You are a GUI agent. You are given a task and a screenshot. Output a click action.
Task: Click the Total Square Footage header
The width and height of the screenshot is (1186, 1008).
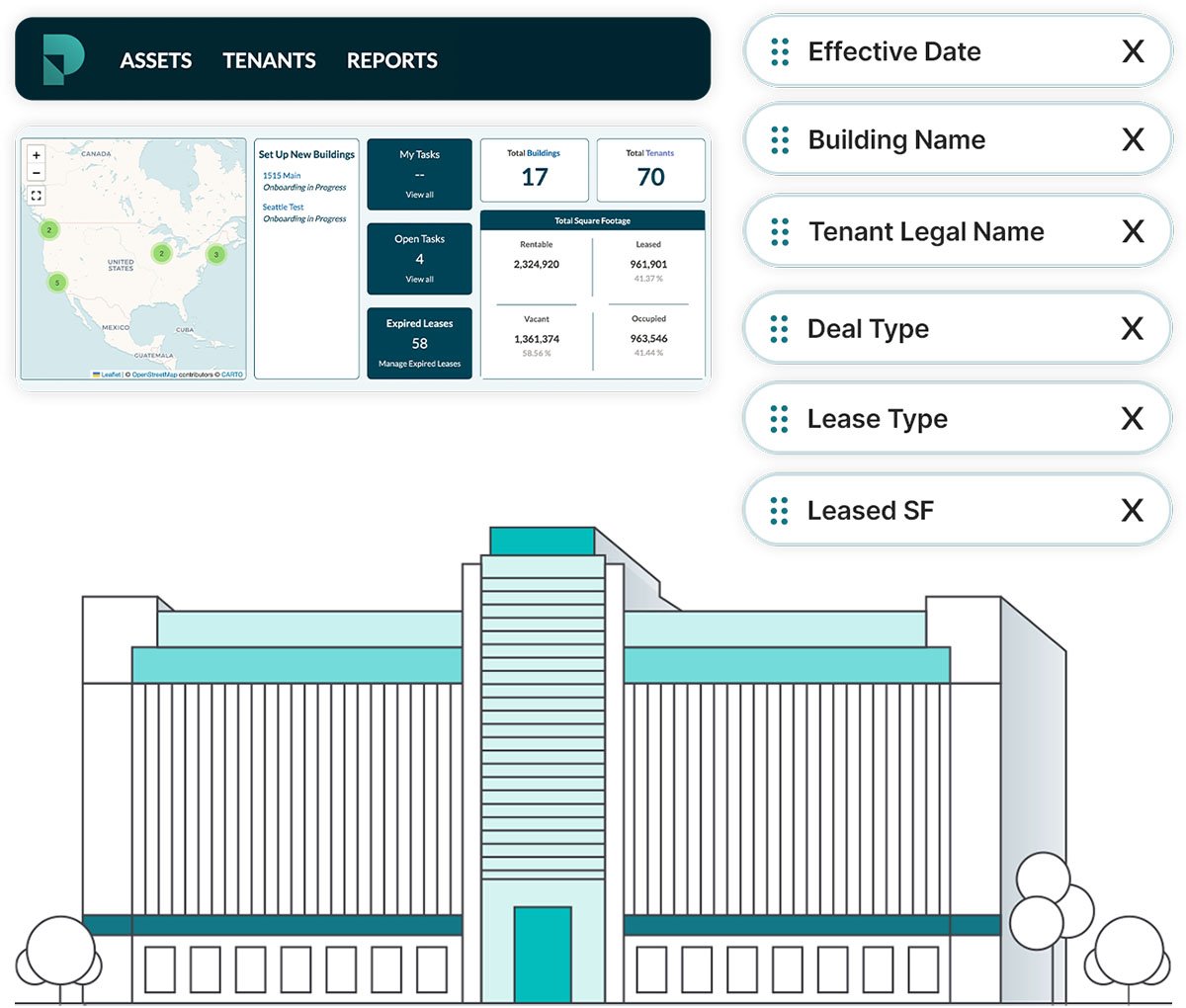[592, 220]
